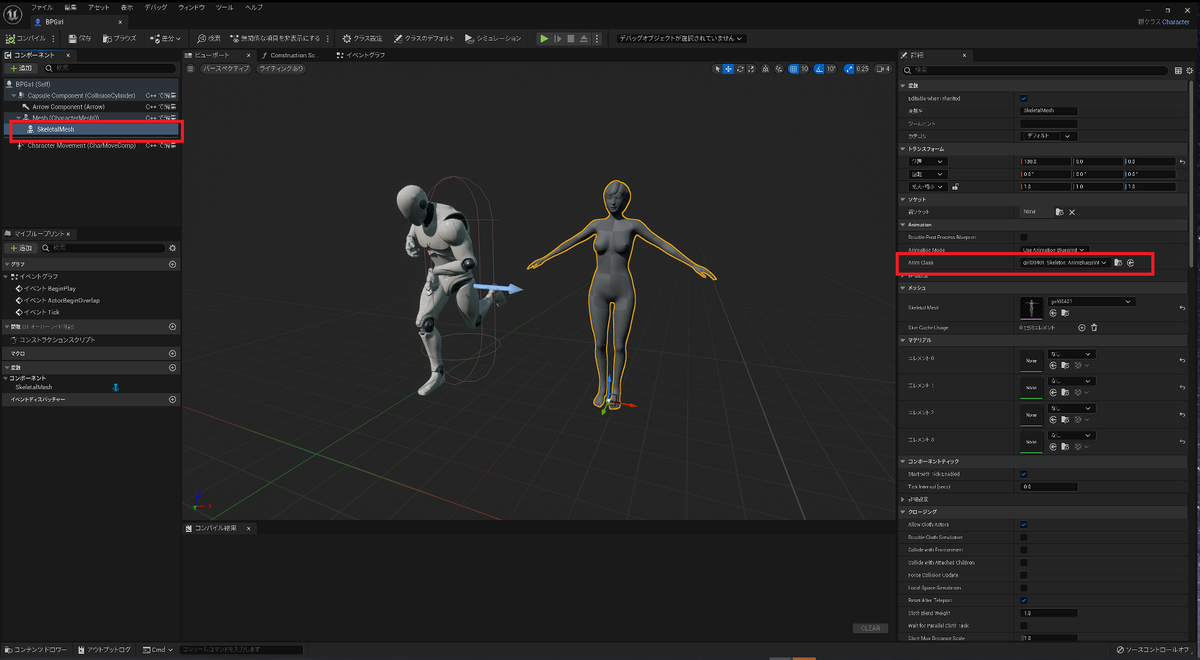Choose the select-objects cursor tool in viewport
1200x660 pixels.
717,69
